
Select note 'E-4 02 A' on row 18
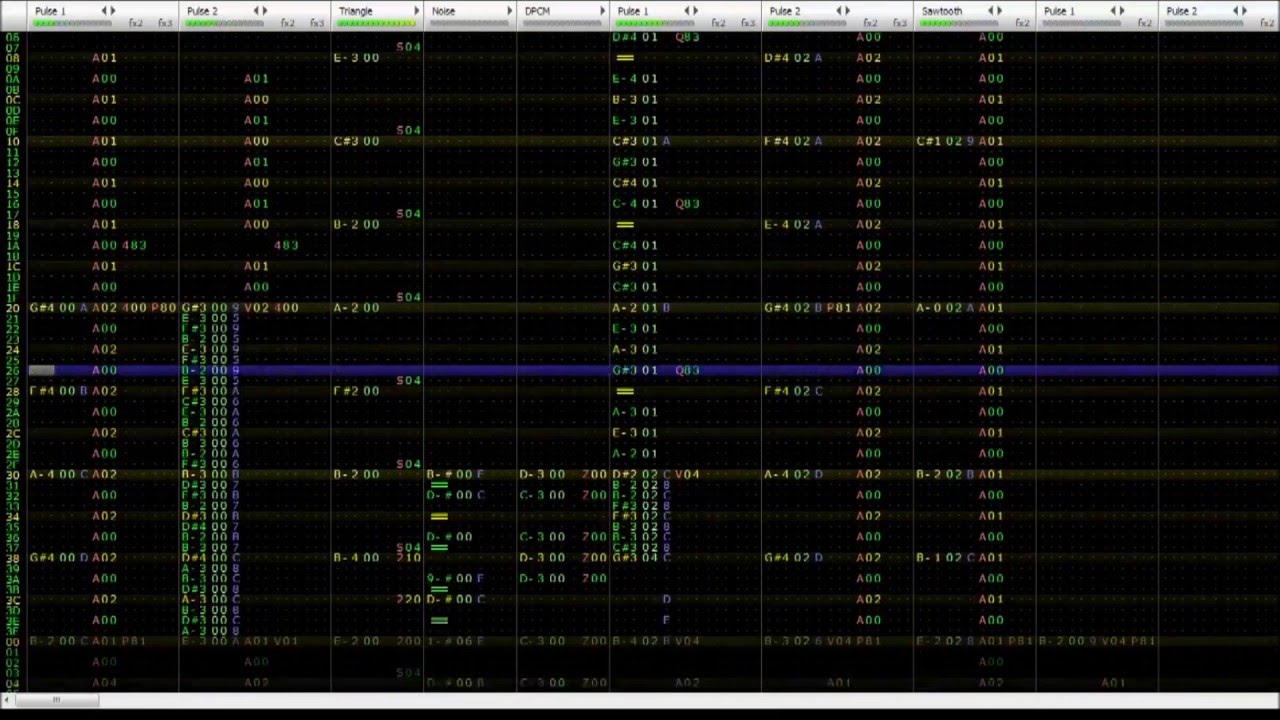(793, 225)
